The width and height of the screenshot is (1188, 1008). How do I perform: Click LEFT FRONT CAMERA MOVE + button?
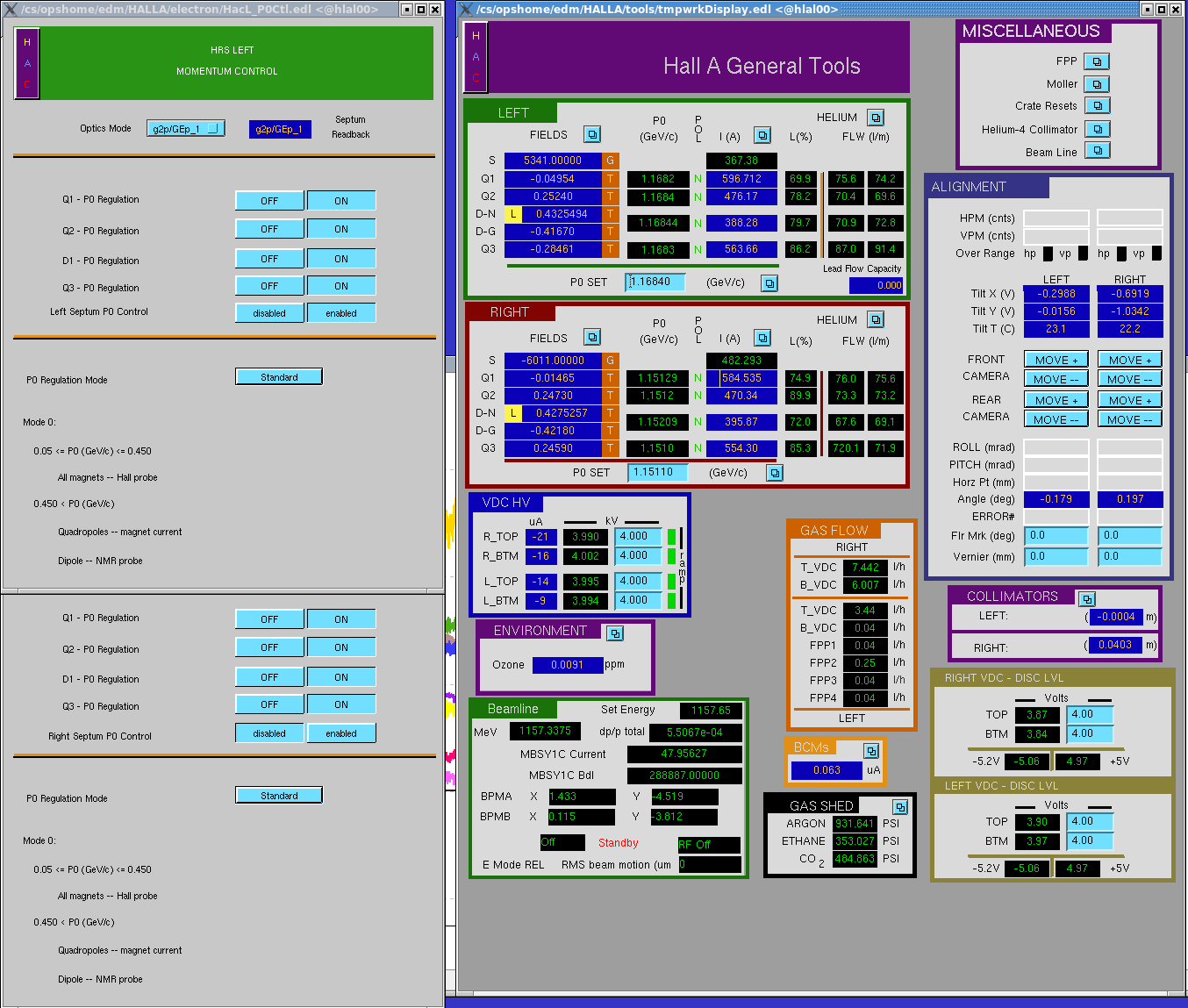1056,360
